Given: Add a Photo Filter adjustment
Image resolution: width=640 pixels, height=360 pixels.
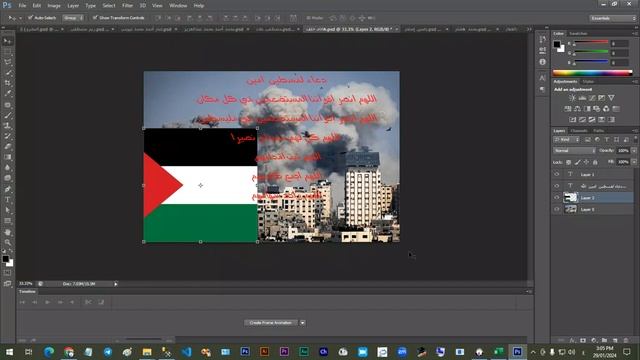Looking at the screenshot, I should [x=597, y=109].
